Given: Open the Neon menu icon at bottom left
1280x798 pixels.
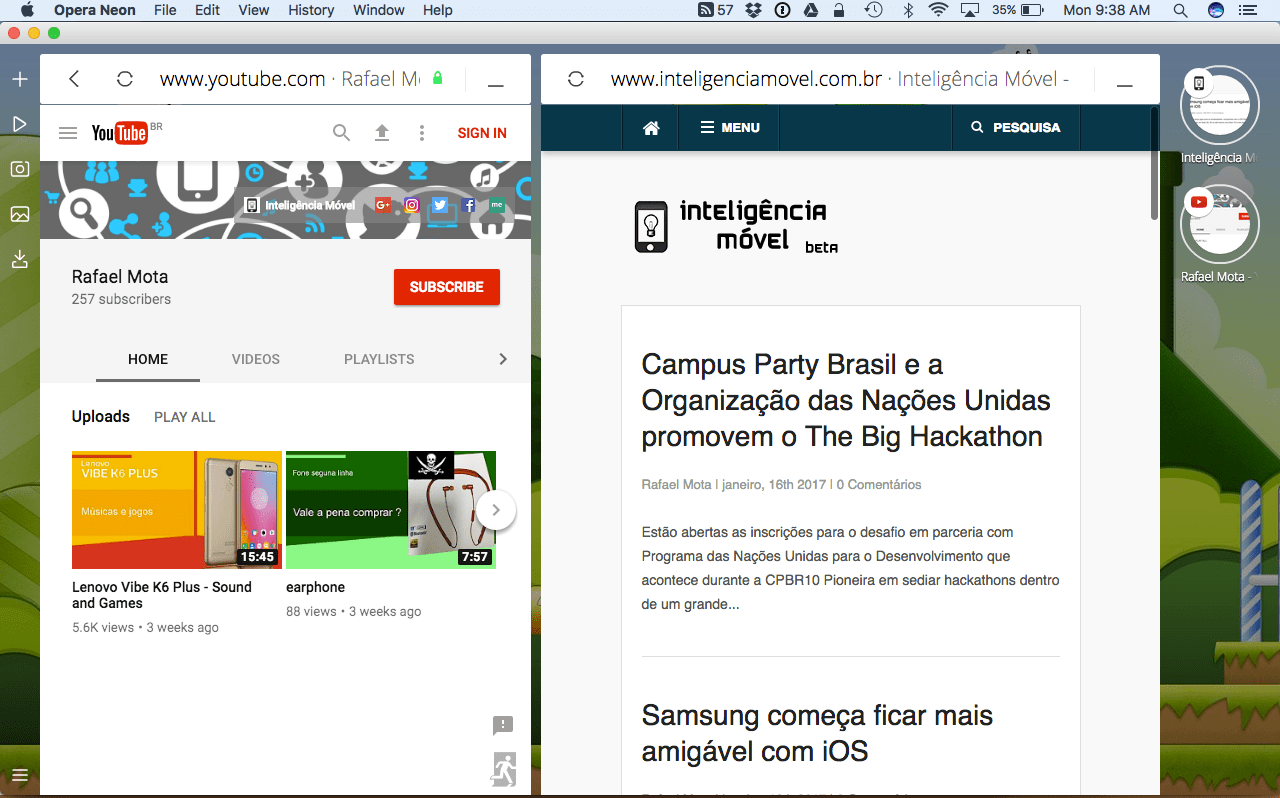Looking at the screenshot, I should pos(19,775).
